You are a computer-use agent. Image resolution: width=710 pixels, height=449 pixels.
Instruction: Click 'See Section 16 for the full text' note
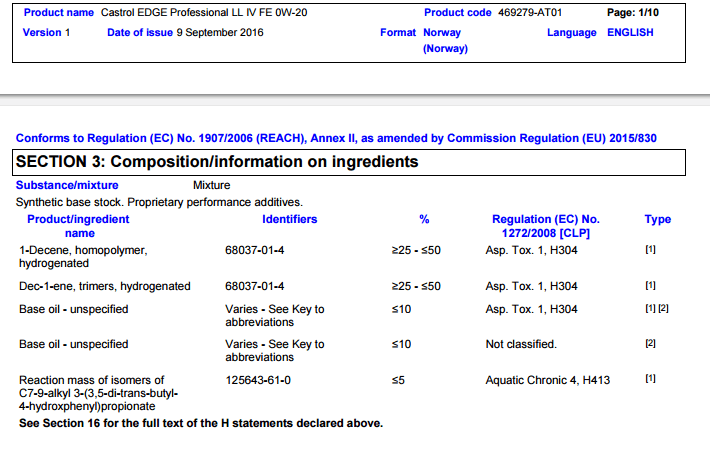click(201, 423)
